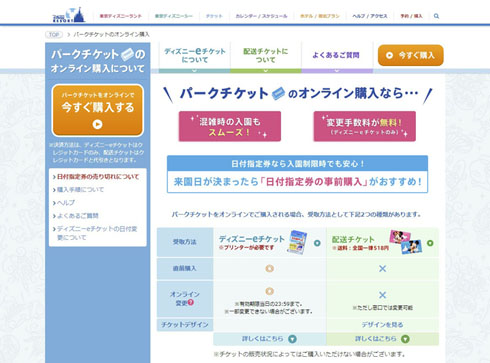The width and height of the screenshot is (490, 363).
Task: Open ホテル navigation item in header
Action: pos(320,16)
